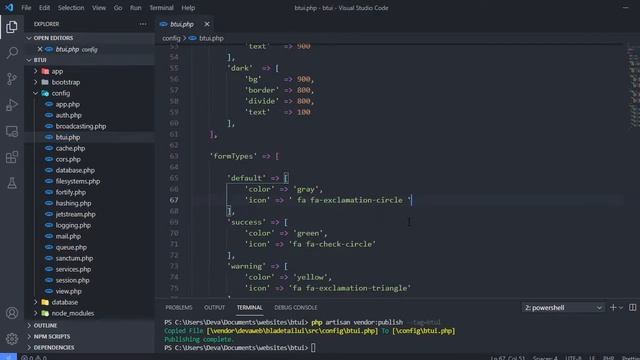Open the Source Control view
The image size is (640, 360).
(x=12, y=79)
